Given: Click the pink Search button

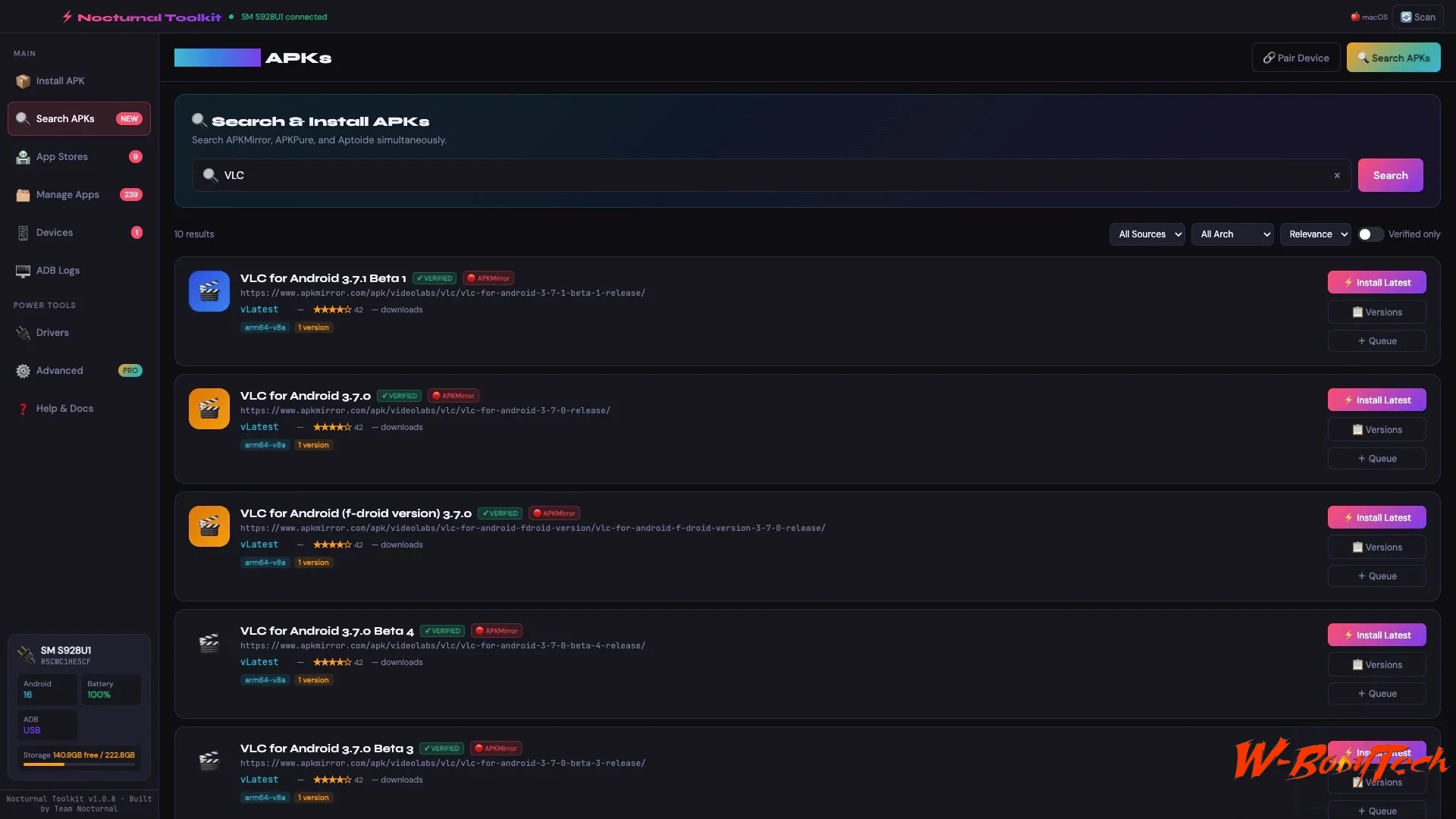Looking at the screenshot, I should 1390,175.
